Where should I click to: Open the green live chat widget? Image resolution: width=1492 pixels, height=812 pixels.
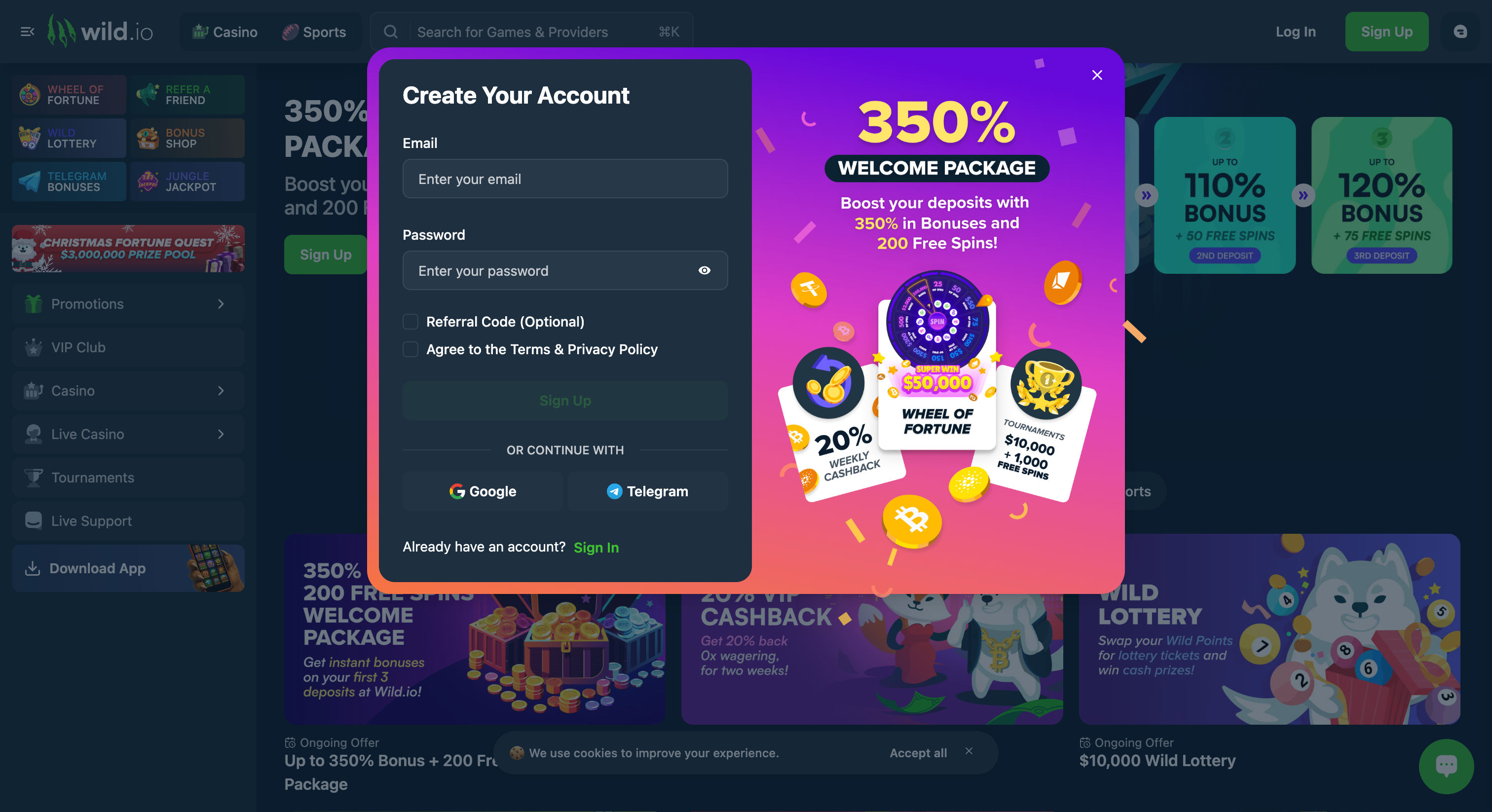click(1446, 766)
